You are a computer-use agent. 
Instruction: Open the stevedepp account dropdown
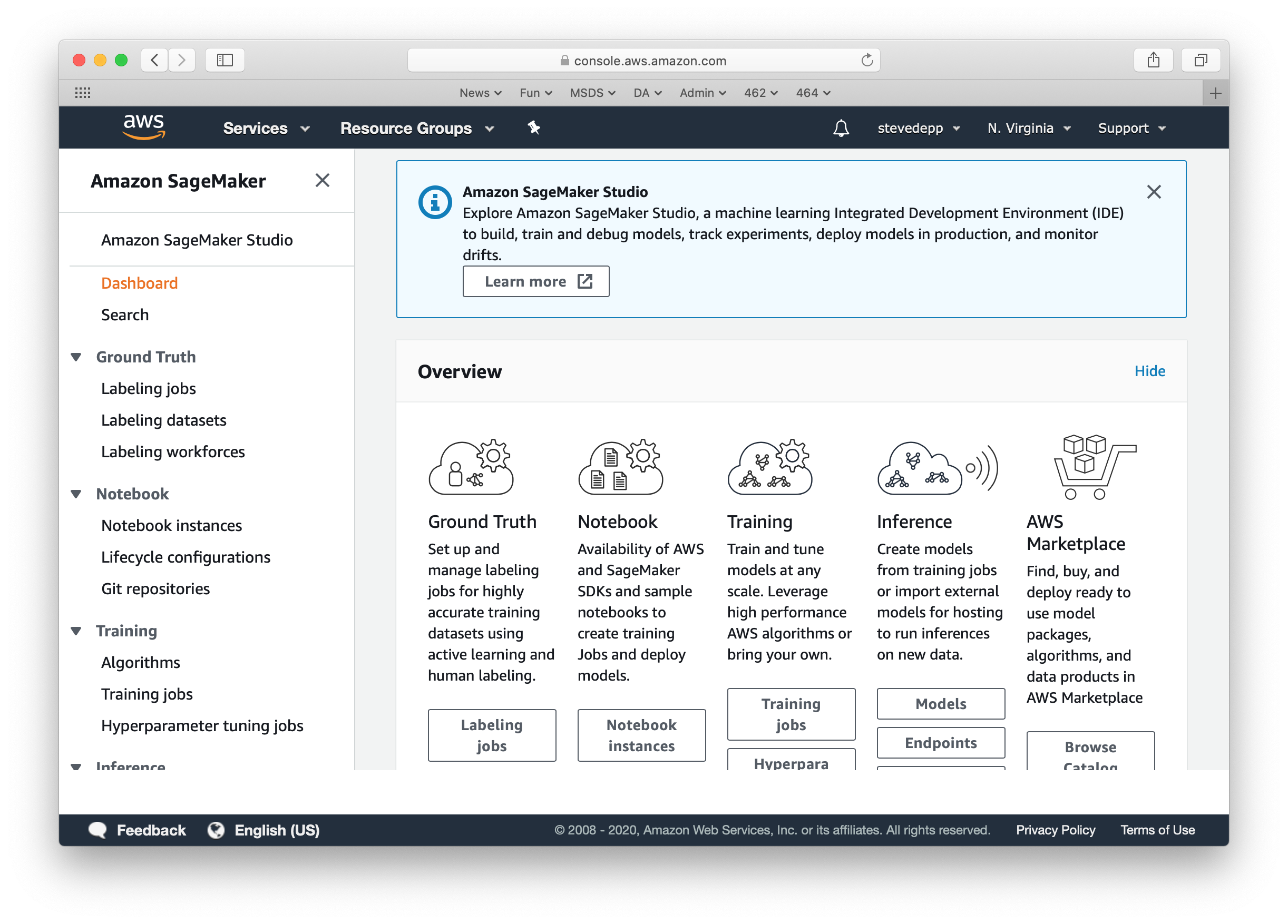pyautogui.click(x=918, y=128)
